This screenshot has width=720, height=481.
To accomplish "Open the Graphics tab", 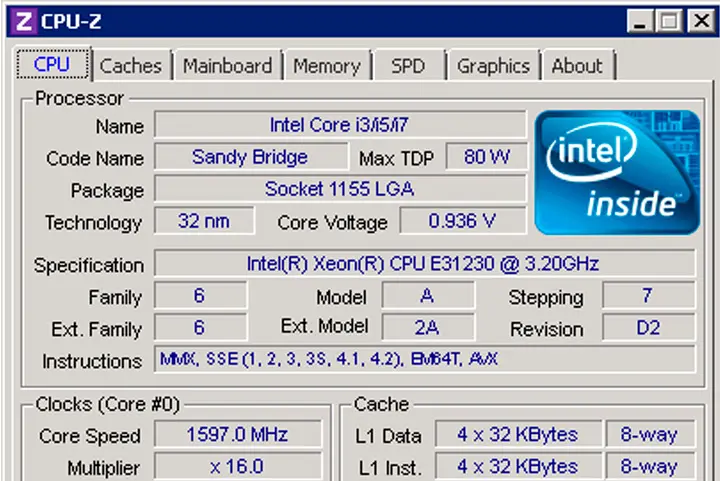I will [x=494, y=66].
